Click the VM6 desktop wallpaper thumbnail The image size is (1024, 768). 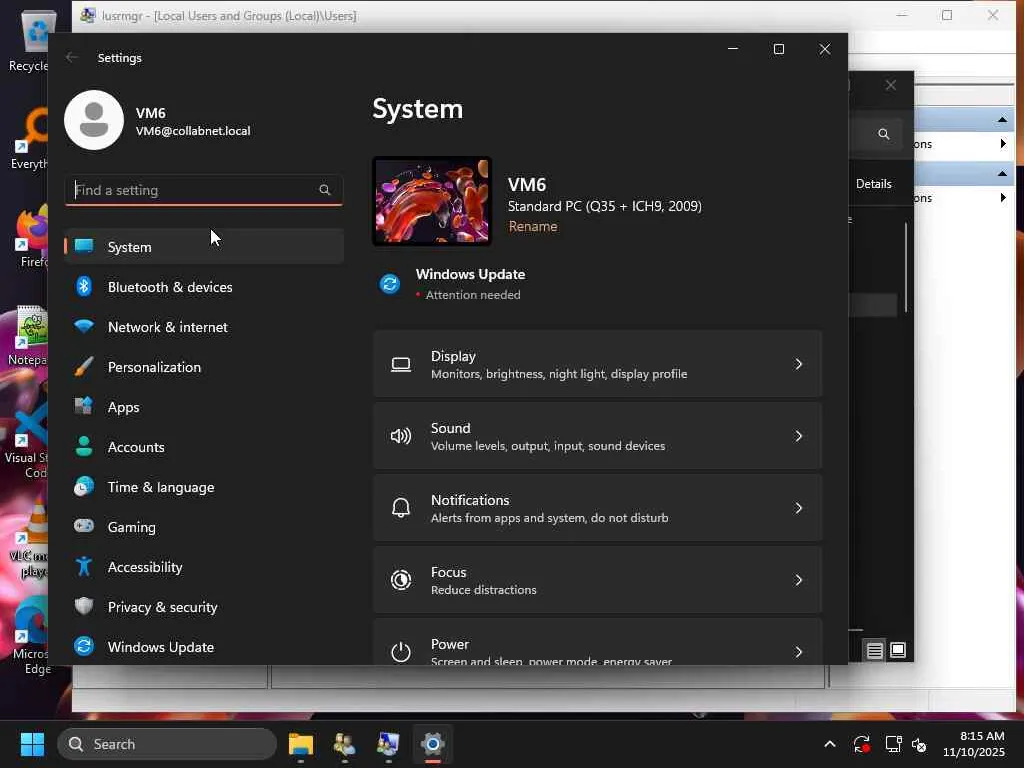(432, 201)
